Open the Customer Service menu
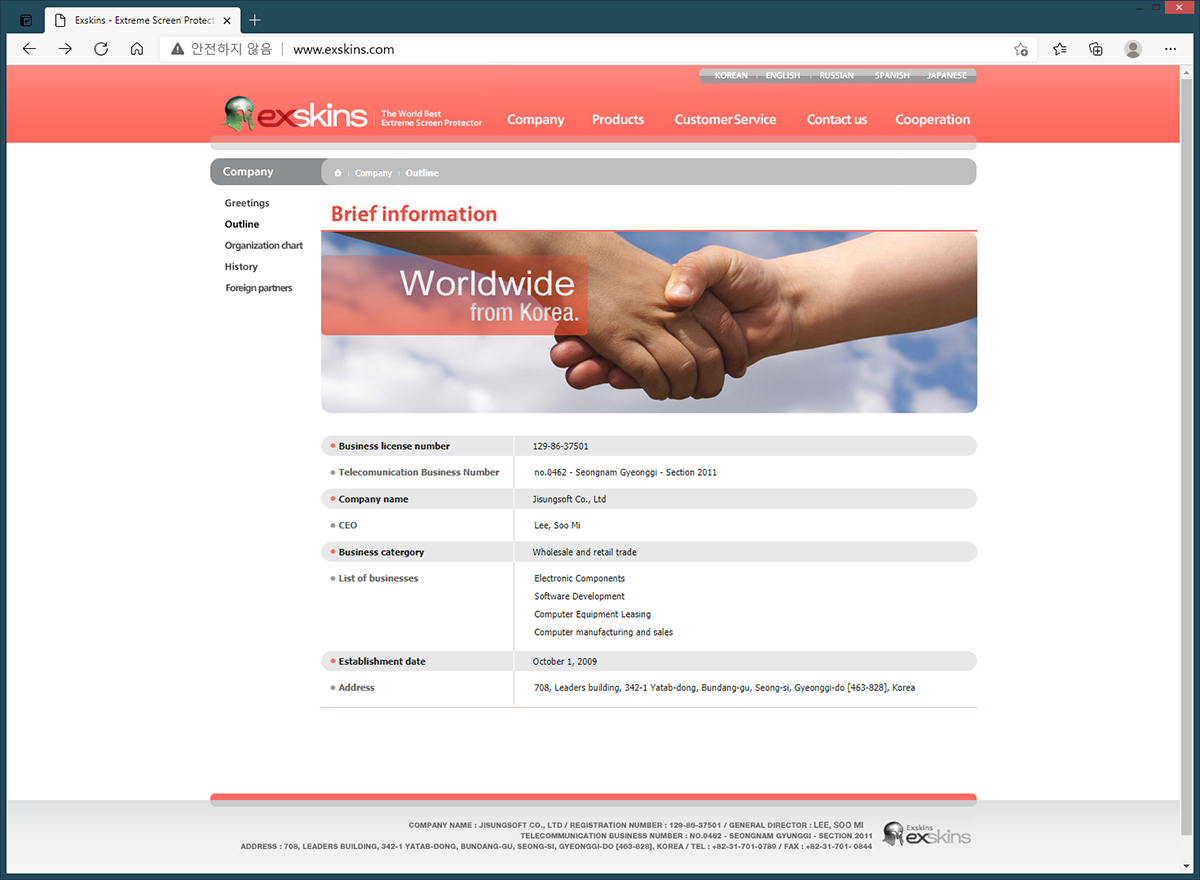 point(725,119)
